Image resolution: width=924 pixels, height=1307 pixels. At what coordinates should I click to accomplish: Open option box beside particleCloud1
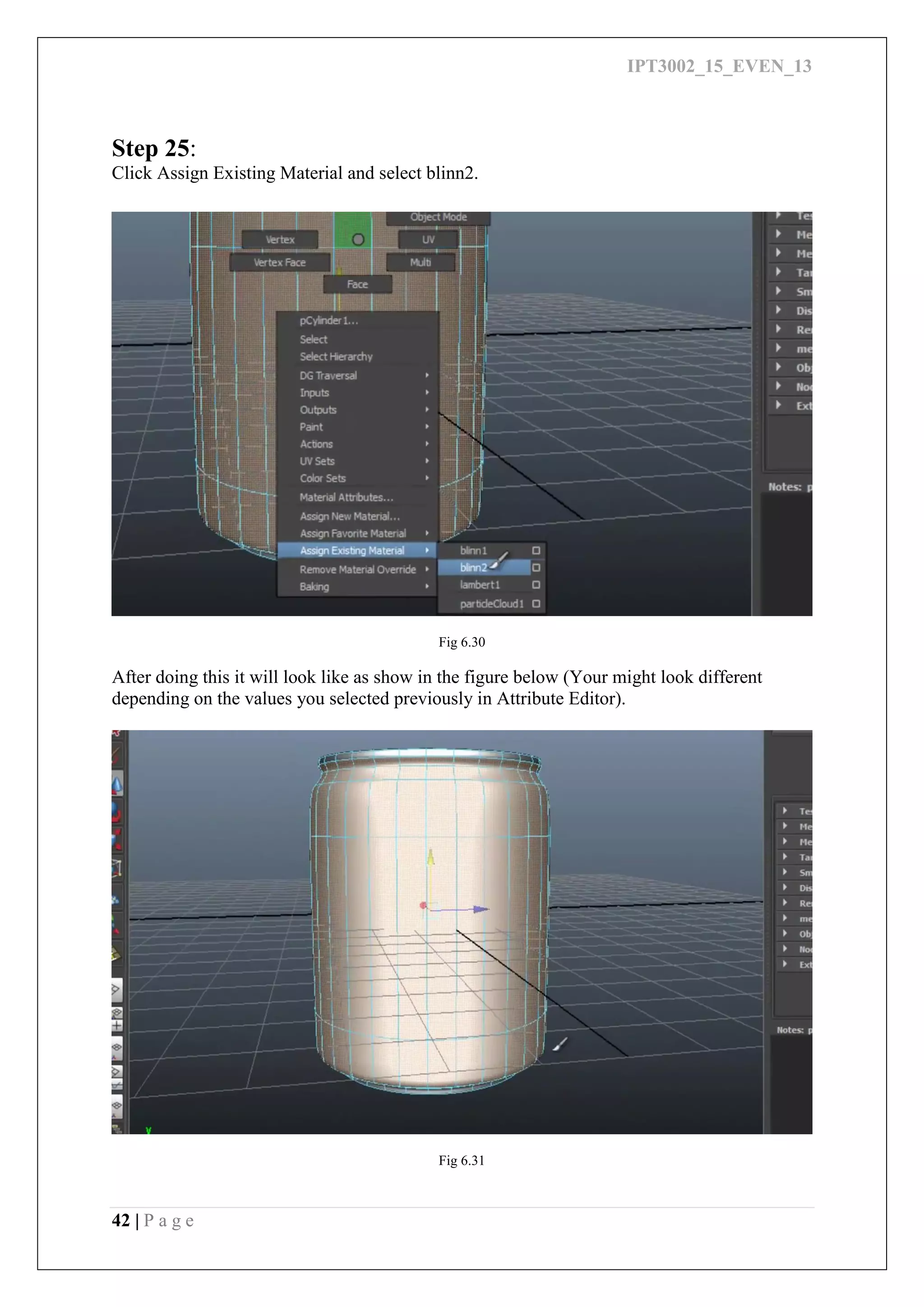536,603
